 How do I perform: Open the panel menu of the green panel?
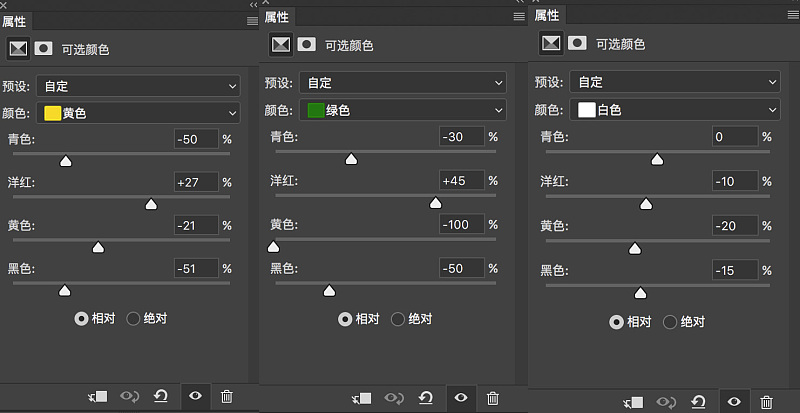click(x=519, y=17)
